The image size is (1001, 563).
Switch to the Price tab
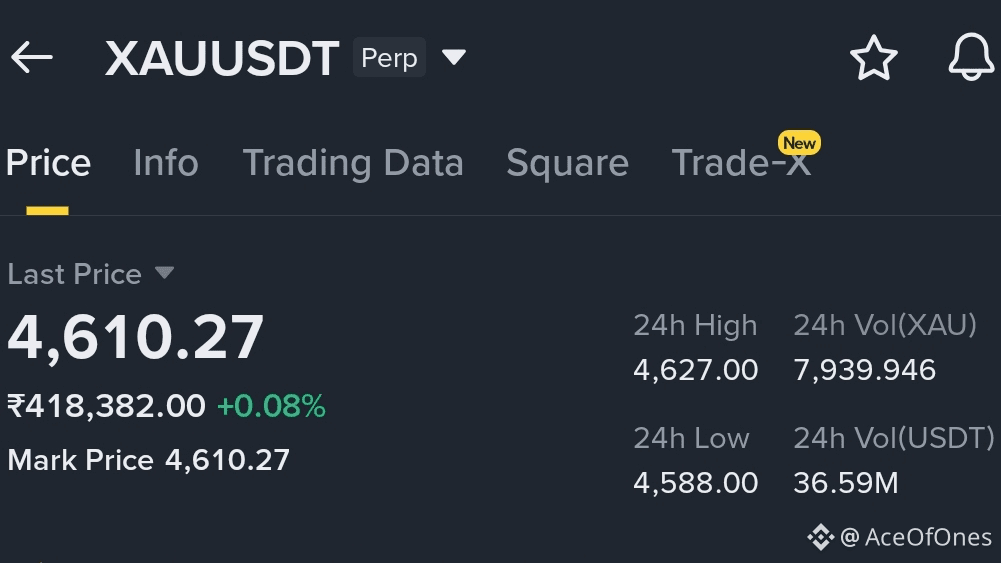point(48,163)
